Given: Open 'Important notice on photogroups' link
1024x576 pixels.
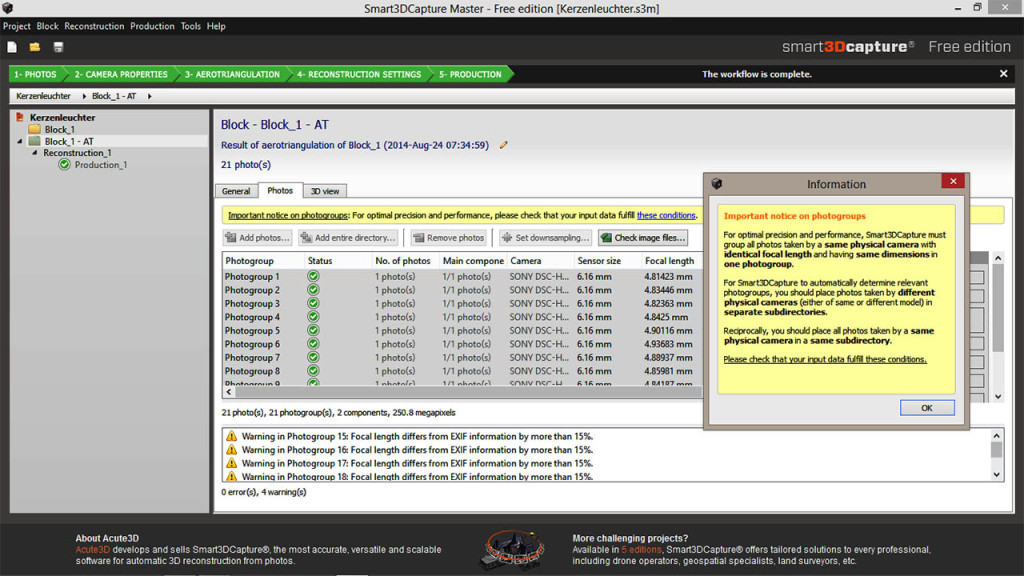Looking at the screenshot, I should click(x=287, y=215).
